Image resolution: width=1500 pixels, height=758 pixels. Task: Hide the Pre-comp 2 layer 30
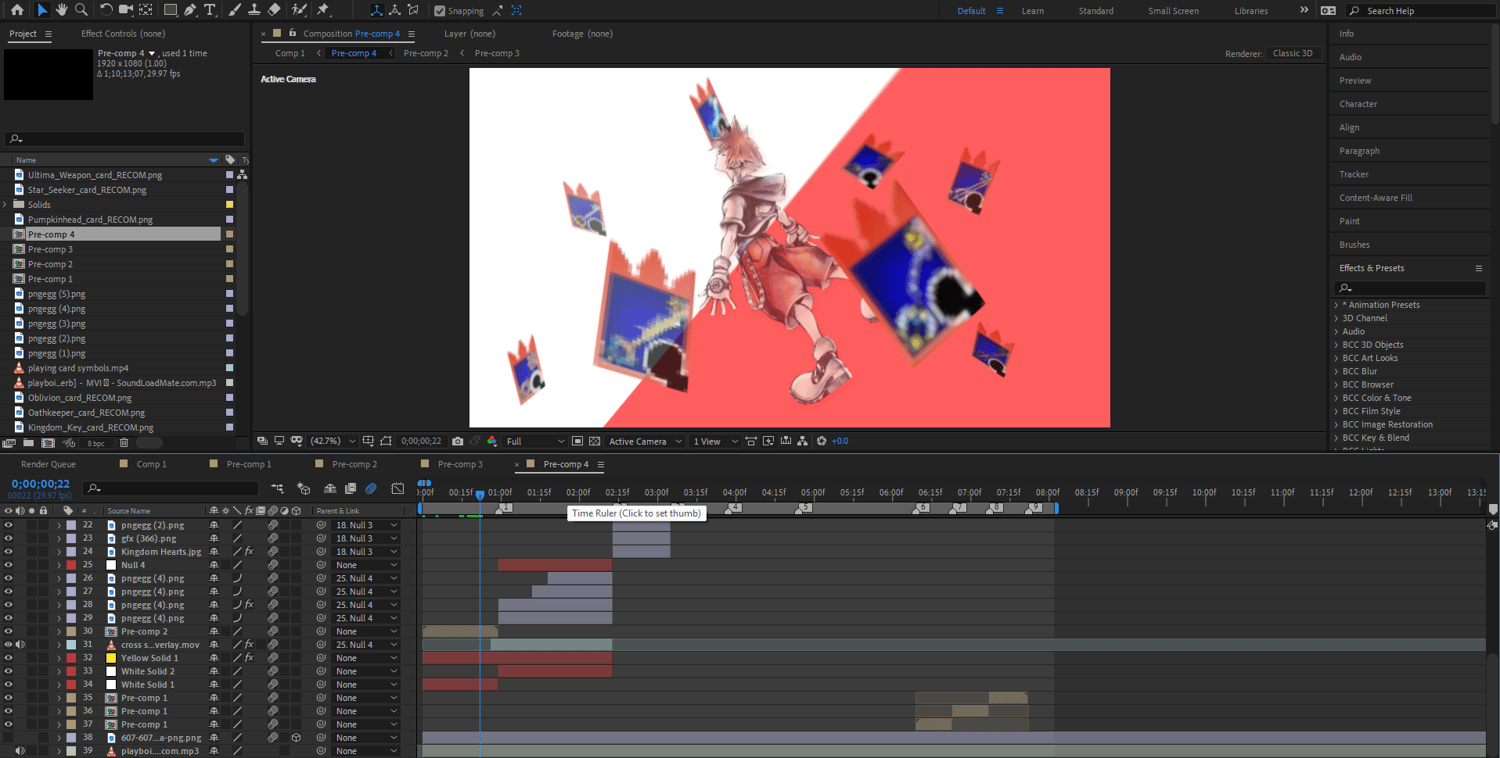point(8,631)
